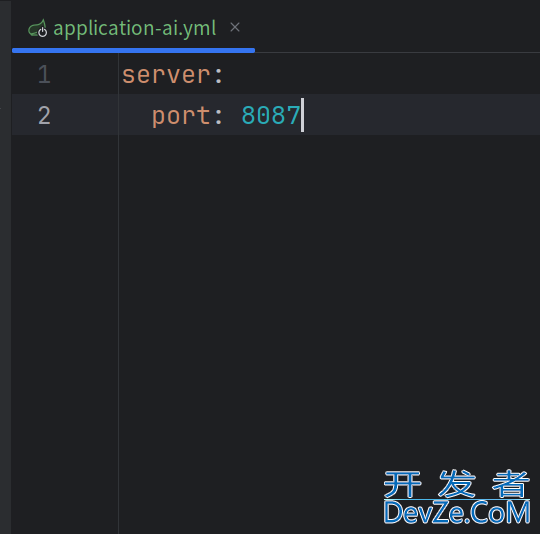
Task: Click the narrow sidebar strip left of the editor
Action: coord(6,267)
